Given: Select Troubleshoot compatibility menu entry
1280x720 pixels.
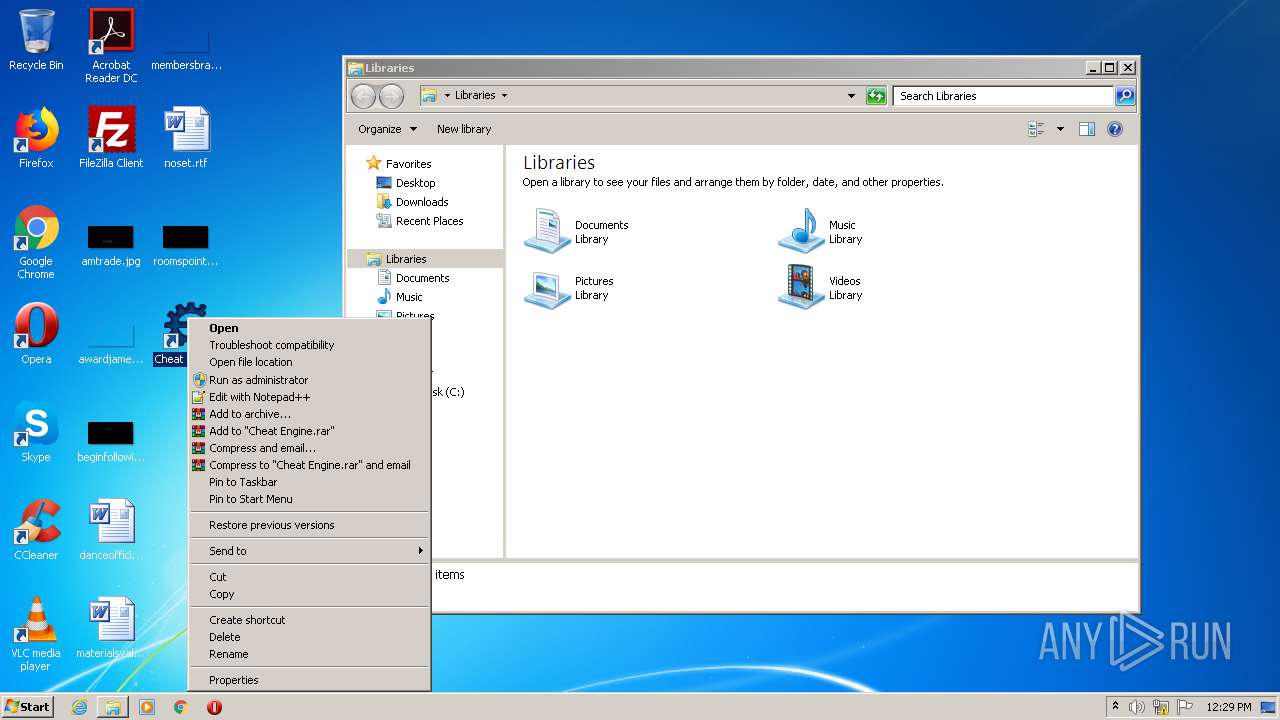Looking at the screenshot, I should pyautogui.click(x=310, y=345).
